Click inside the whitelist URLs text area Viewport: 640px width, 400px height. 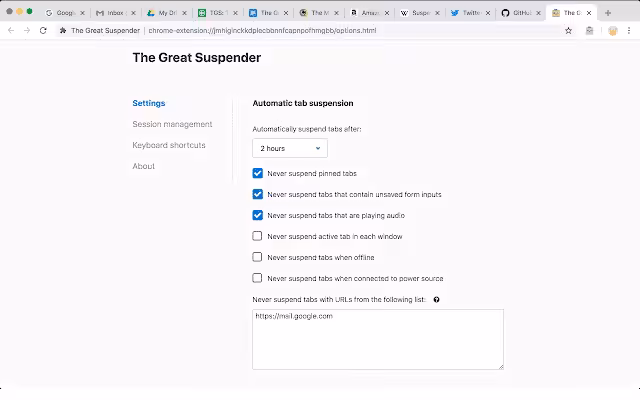[377, 339]
